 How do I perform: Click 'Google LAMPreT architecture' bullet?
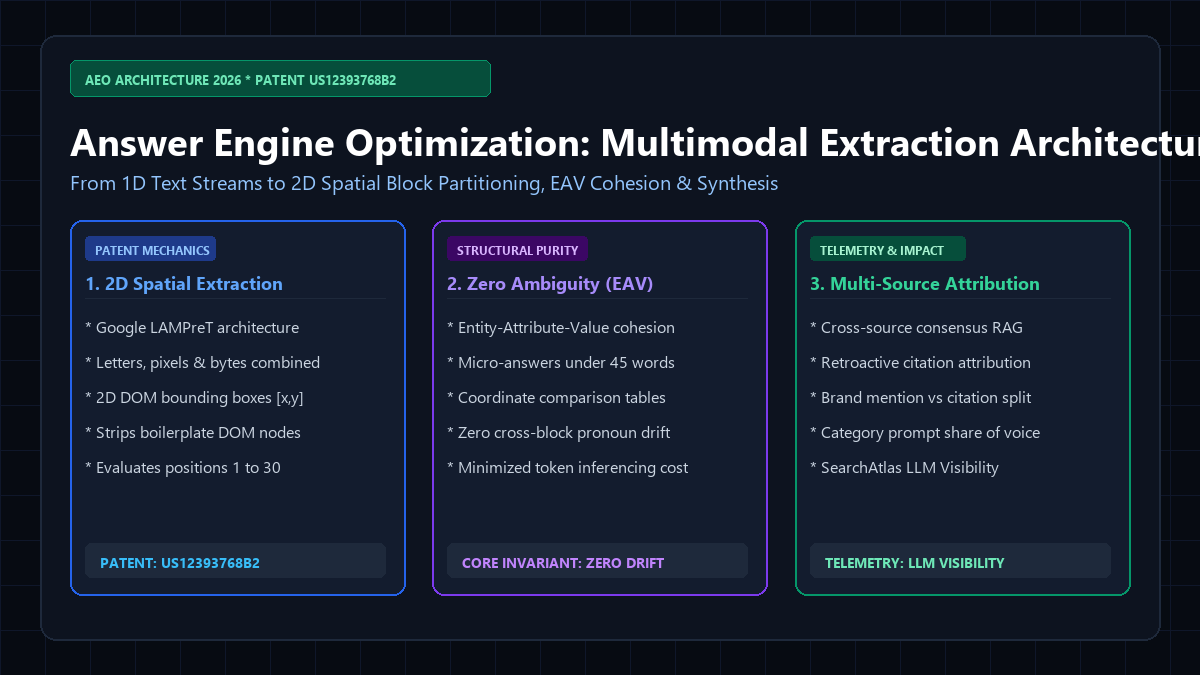[192, 328]
